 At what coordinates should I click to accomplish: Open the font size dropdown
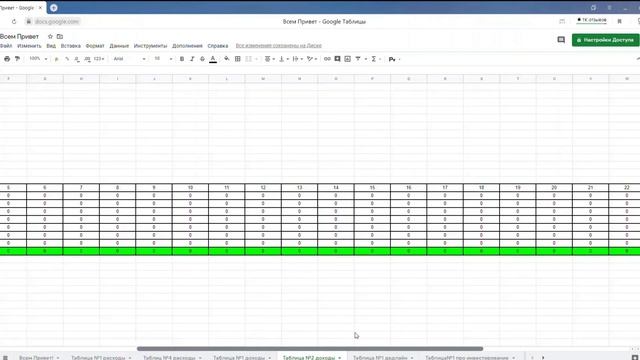point(163,59)
